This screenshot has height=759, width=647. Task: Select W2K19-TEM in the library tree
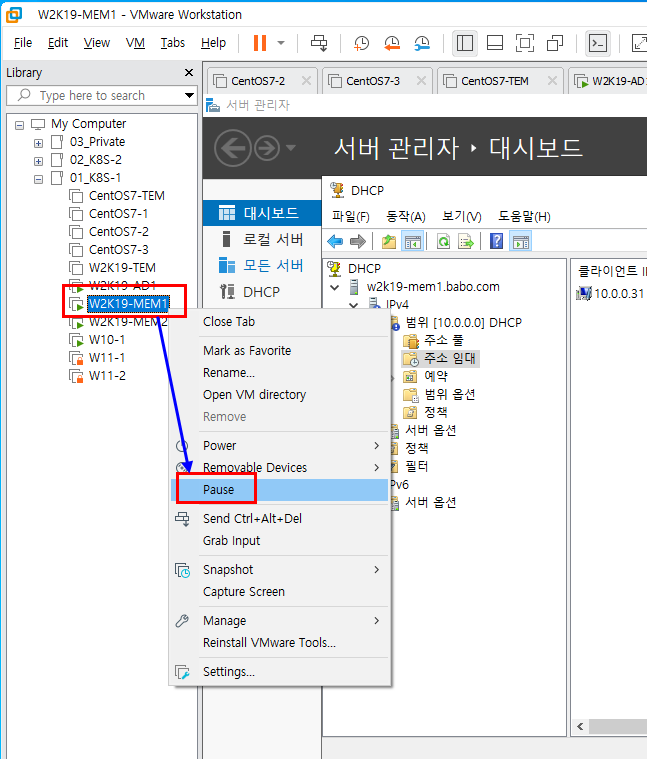(122, 267)
